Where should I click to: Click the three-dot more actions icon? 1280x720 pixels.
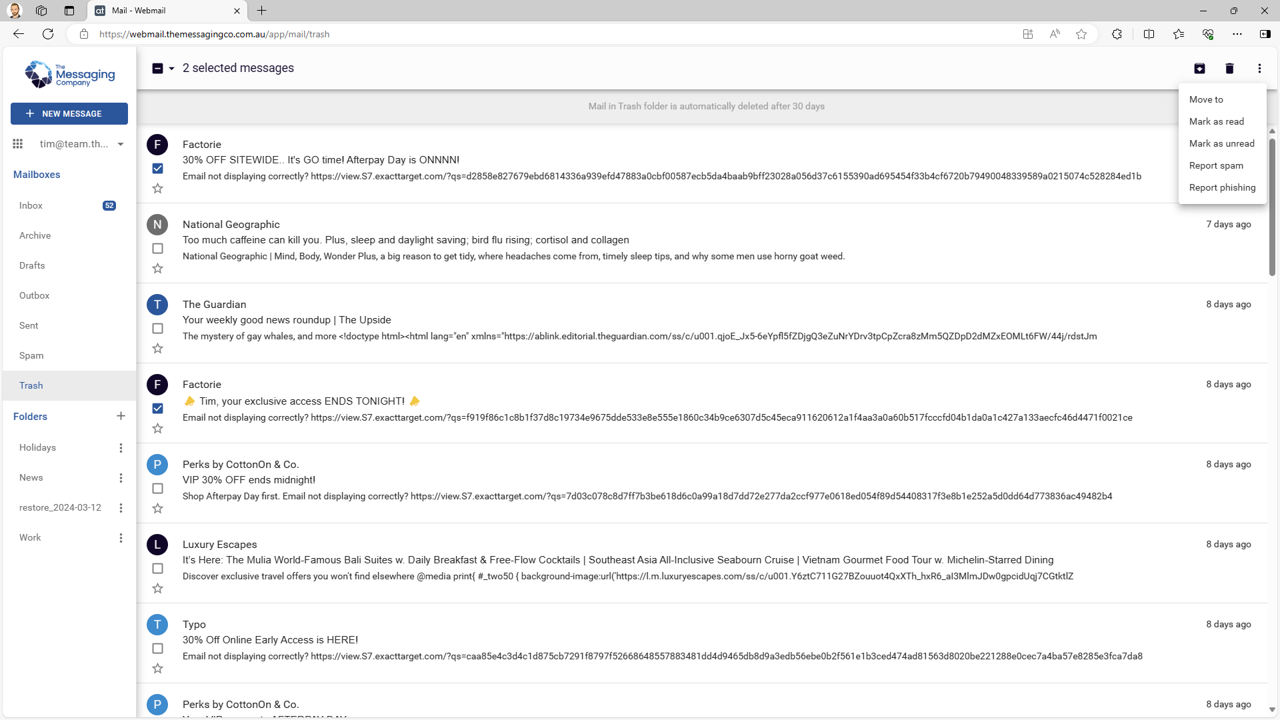1260,68
